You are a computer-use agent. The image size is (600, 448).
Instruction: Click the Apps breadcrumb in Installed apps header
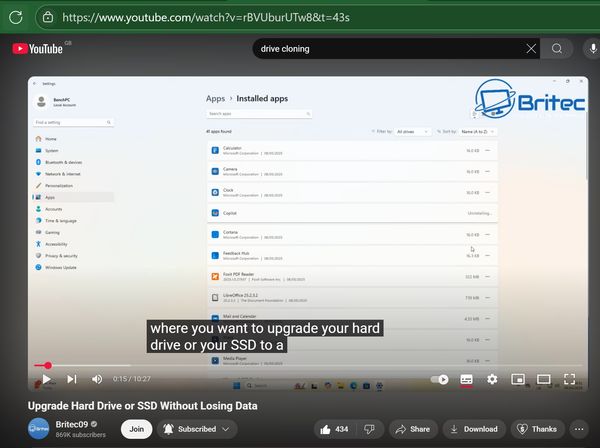coord(215,99)
